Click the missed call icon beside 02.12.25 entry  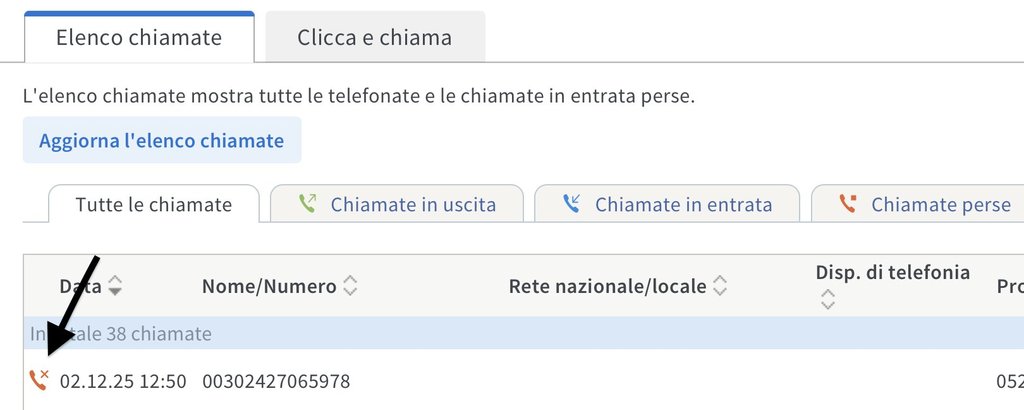coord(39,380)
